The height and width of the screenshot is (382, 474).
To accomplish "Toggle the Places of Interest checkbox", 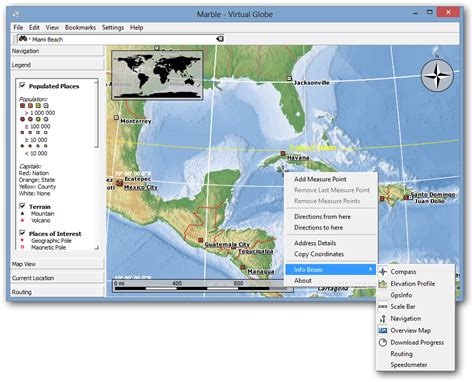I will tap(22, 233).
